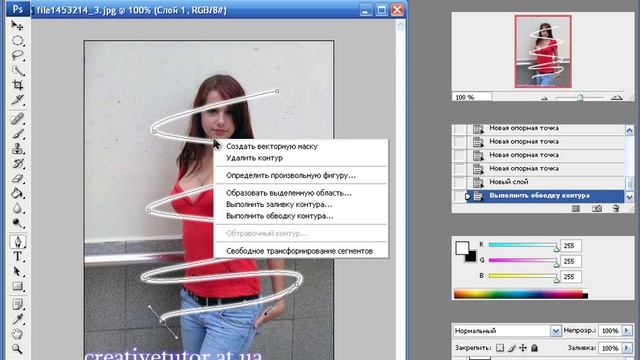Toggle lock image pixels brush icon

(511, 348)
